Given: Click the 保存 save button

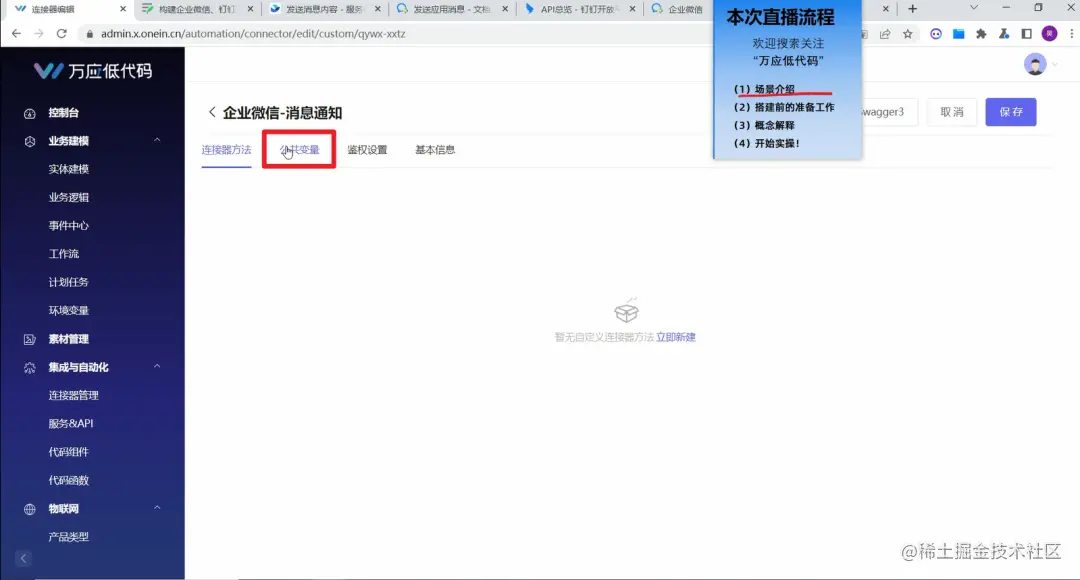Looking at the screenshot, I should [x=1010, y=113].
